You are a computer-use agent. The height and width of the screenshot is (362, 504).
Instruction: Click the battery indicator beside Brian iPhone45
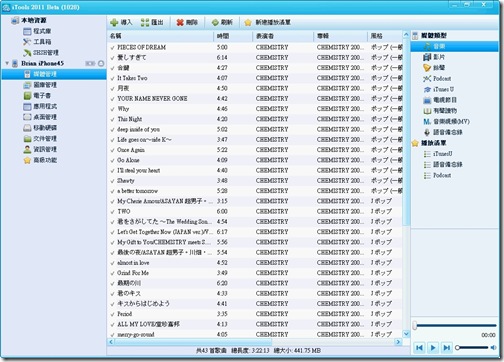(x=90, y=63)
